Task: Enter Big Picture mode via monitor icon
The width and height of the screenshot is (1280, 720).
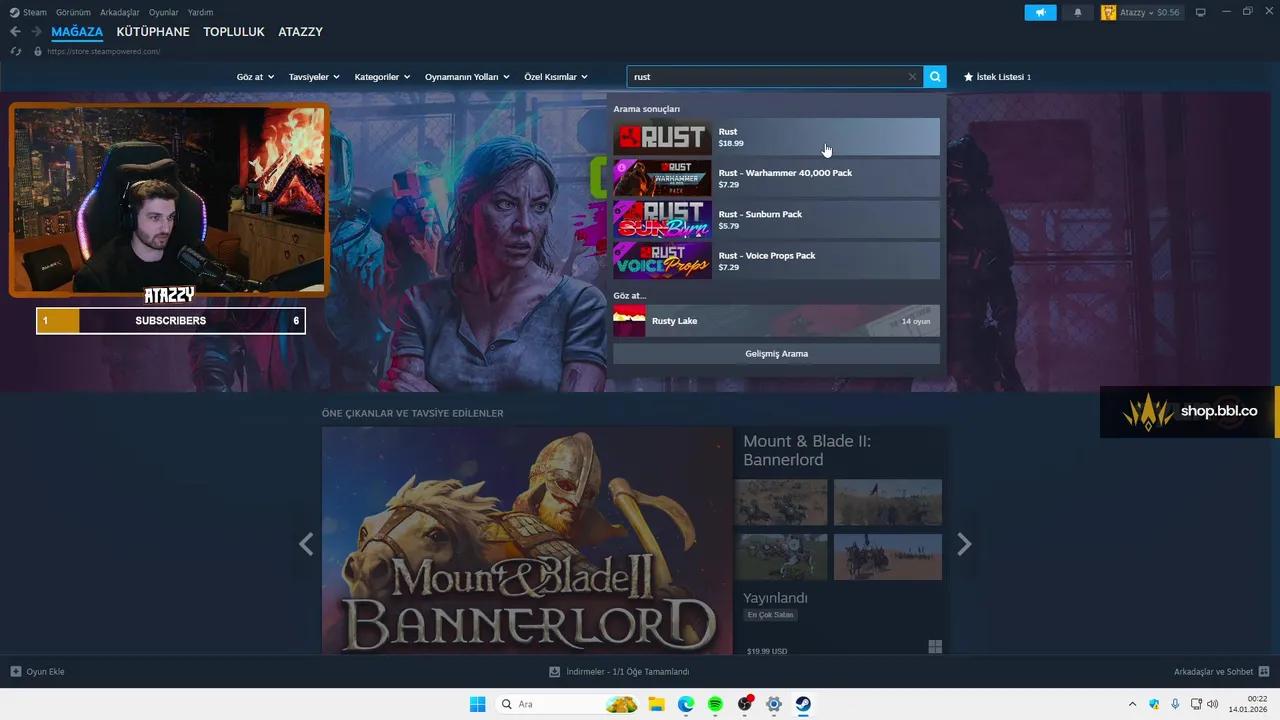Action: click(x=1200, y=12)
